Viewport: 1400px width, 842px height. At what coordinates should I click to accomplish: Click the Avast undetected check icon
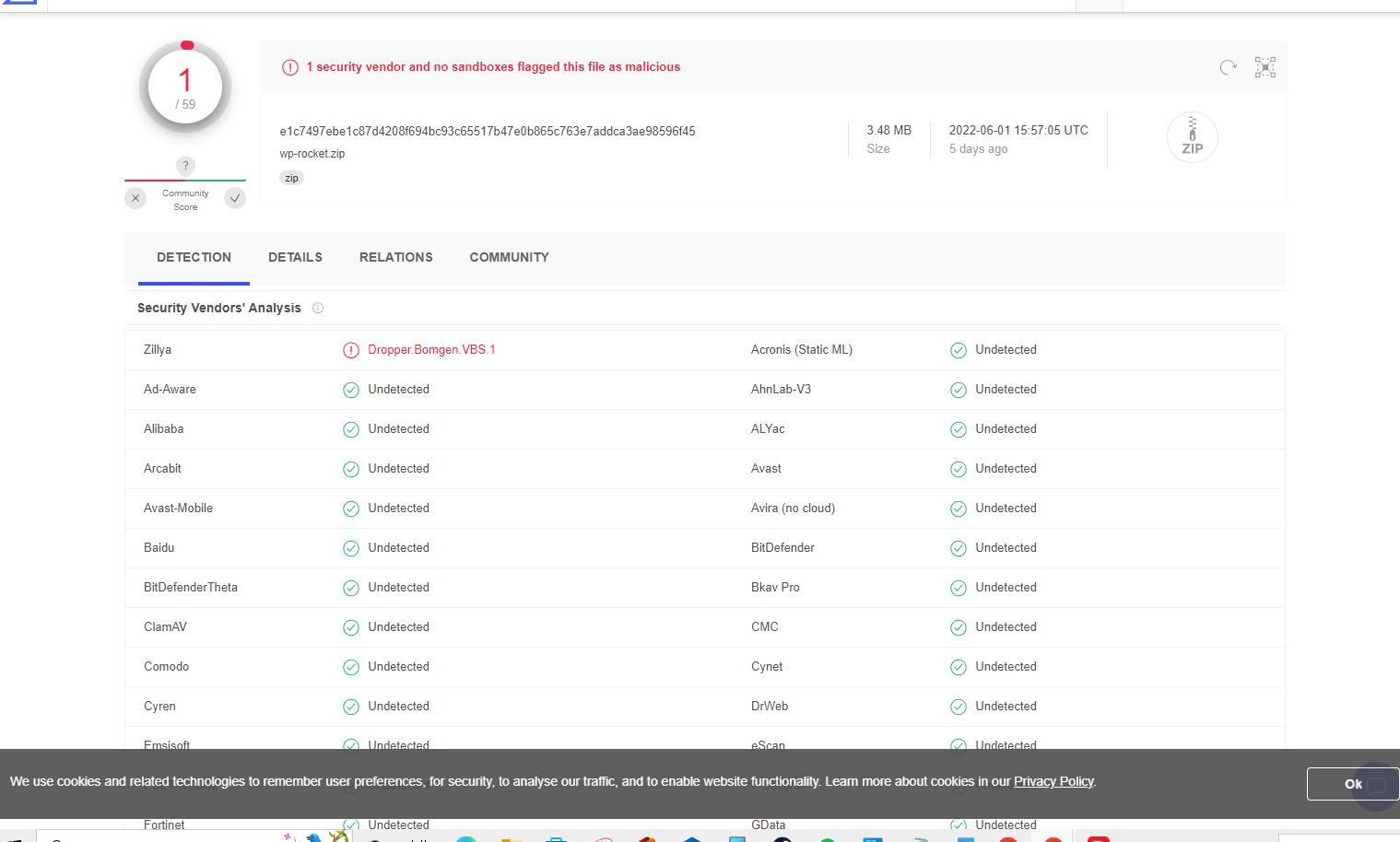[x=959, y=469]
